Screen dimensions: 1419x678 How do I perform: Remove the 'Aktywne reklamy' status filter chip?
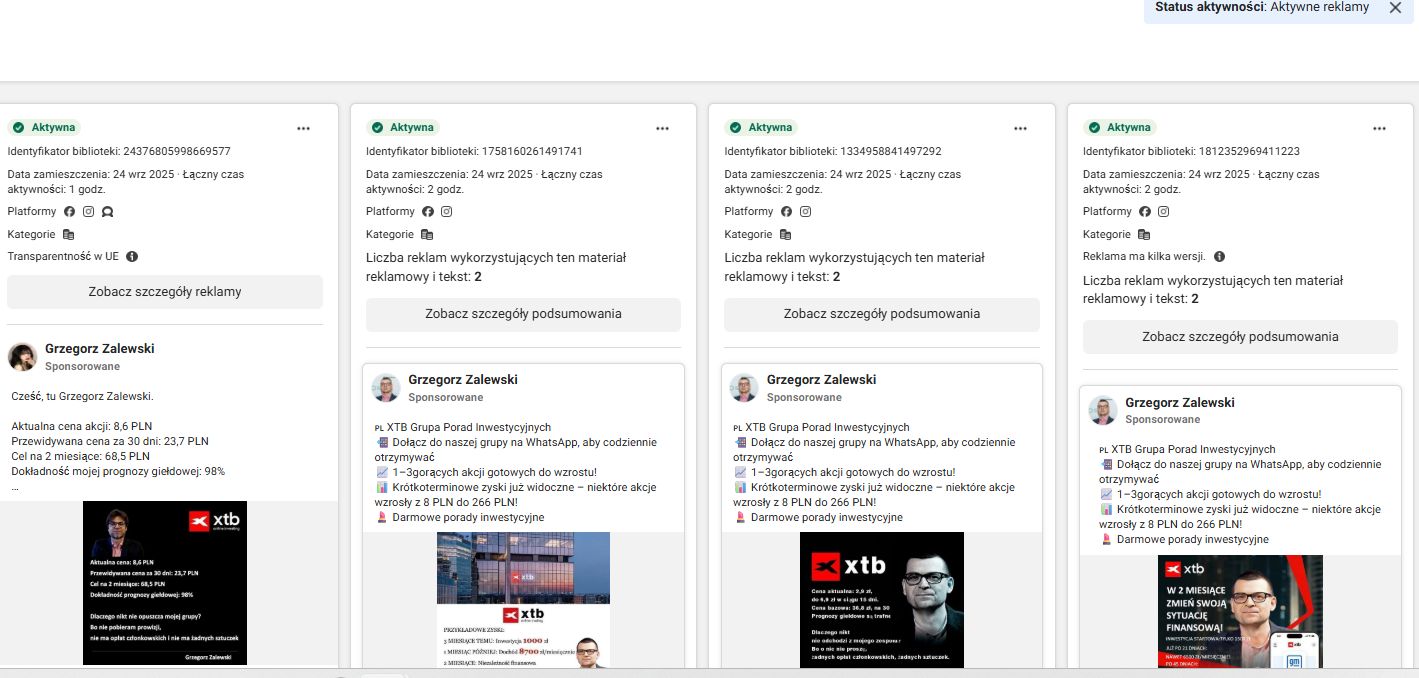click(1395, 7)
